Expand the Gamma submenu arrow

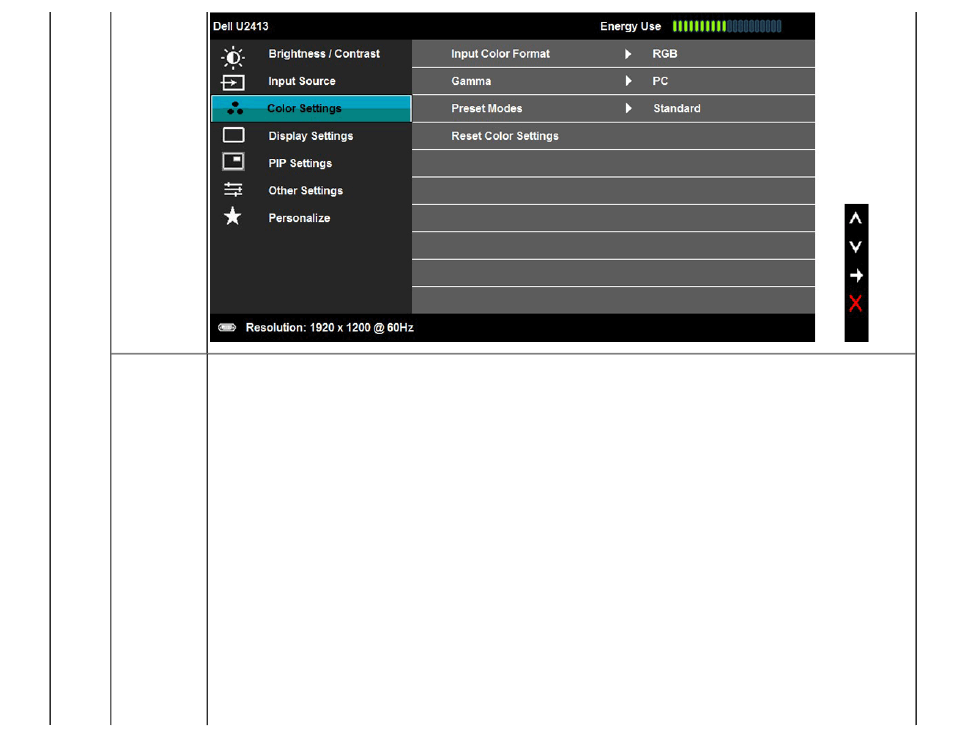click(x=628, y=81)
